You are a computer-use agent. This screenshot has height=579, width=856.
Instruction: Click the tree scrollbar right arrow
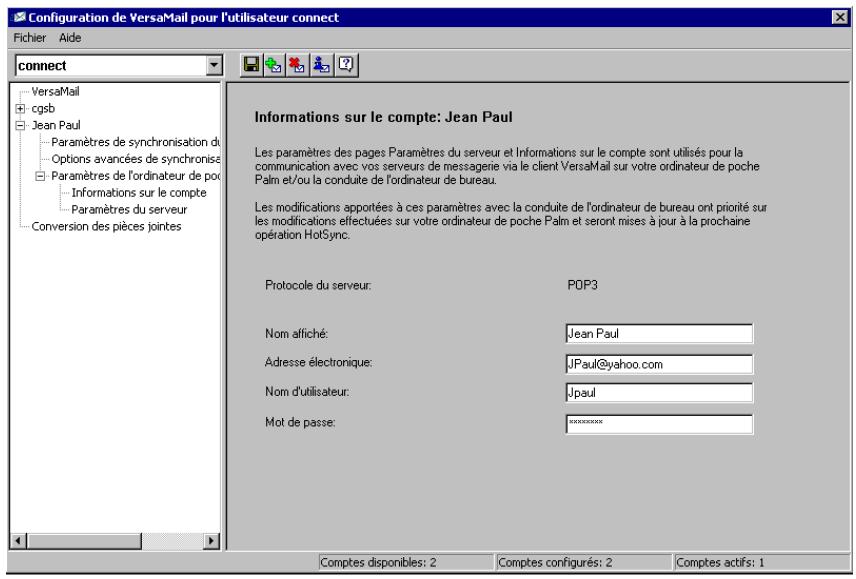tap(211, 541)
